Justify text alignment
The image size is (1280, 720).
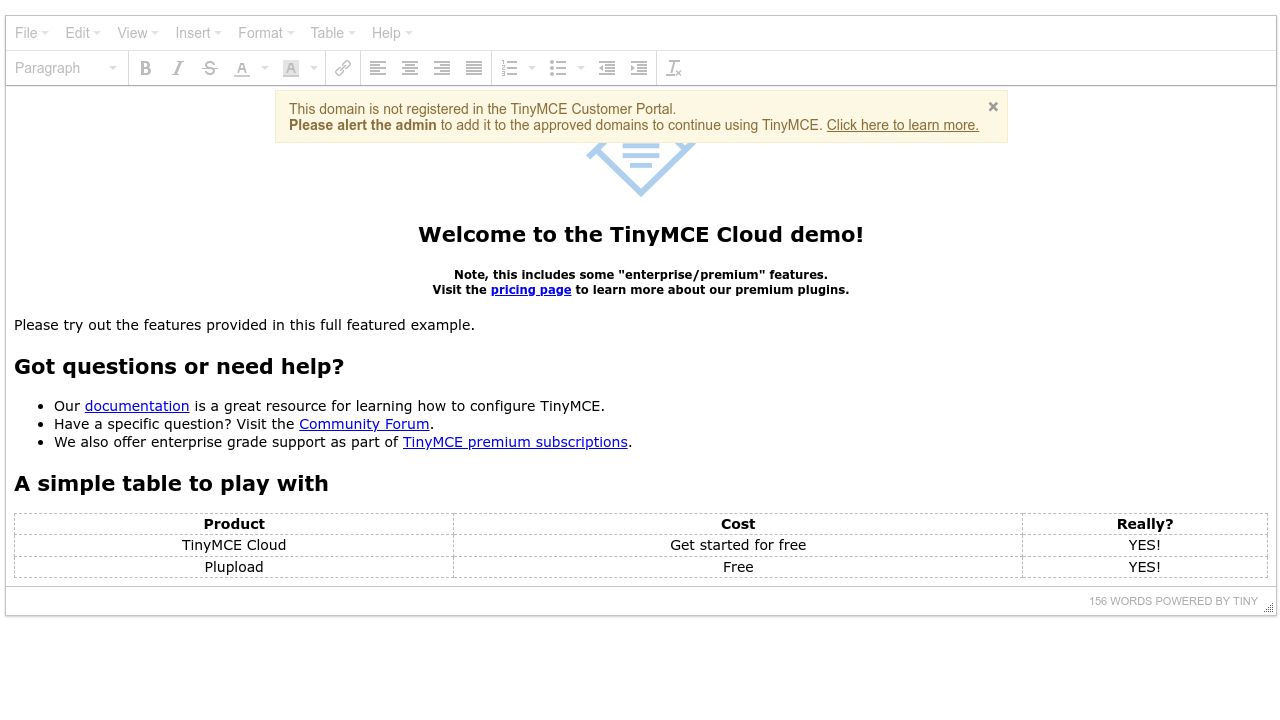tap(474, 68)
